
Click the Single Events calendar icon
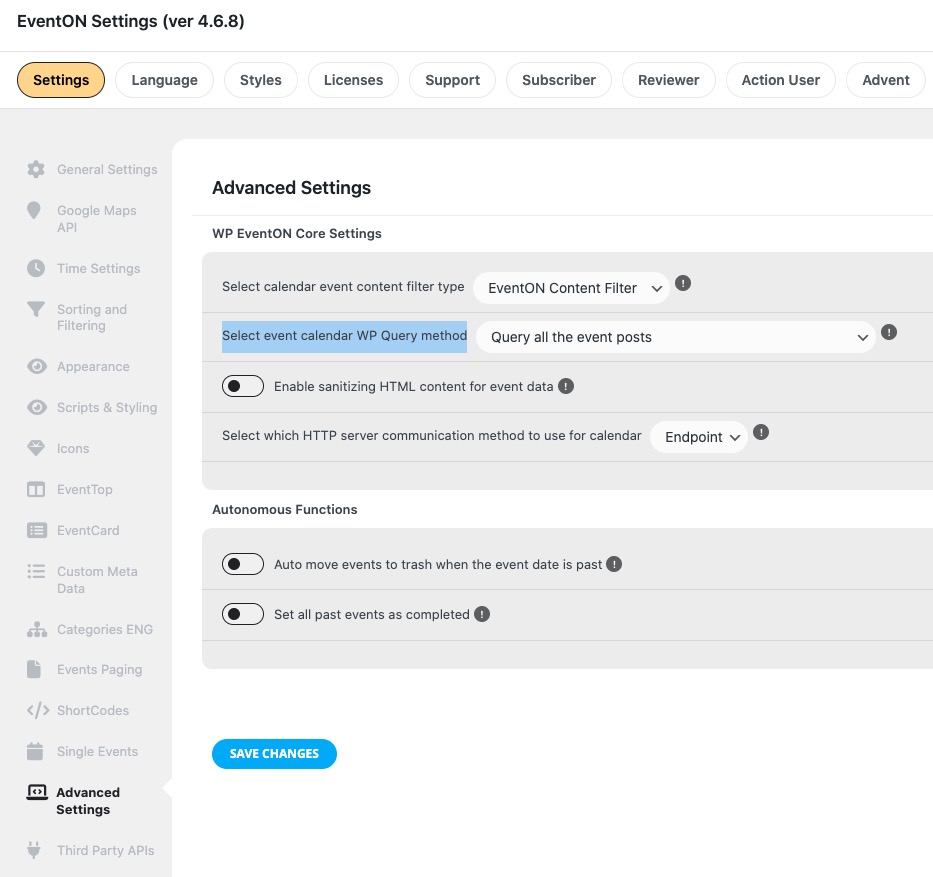click(35, 751)
